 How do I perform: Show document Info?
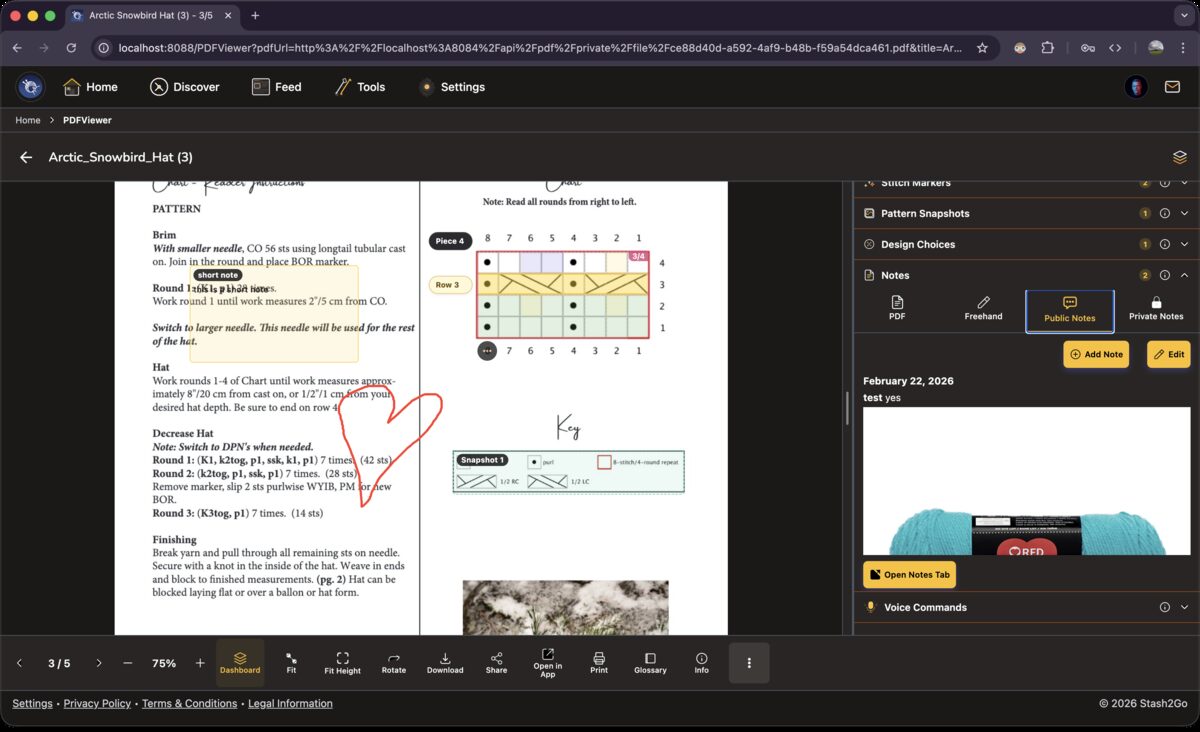tap(701, 662)
